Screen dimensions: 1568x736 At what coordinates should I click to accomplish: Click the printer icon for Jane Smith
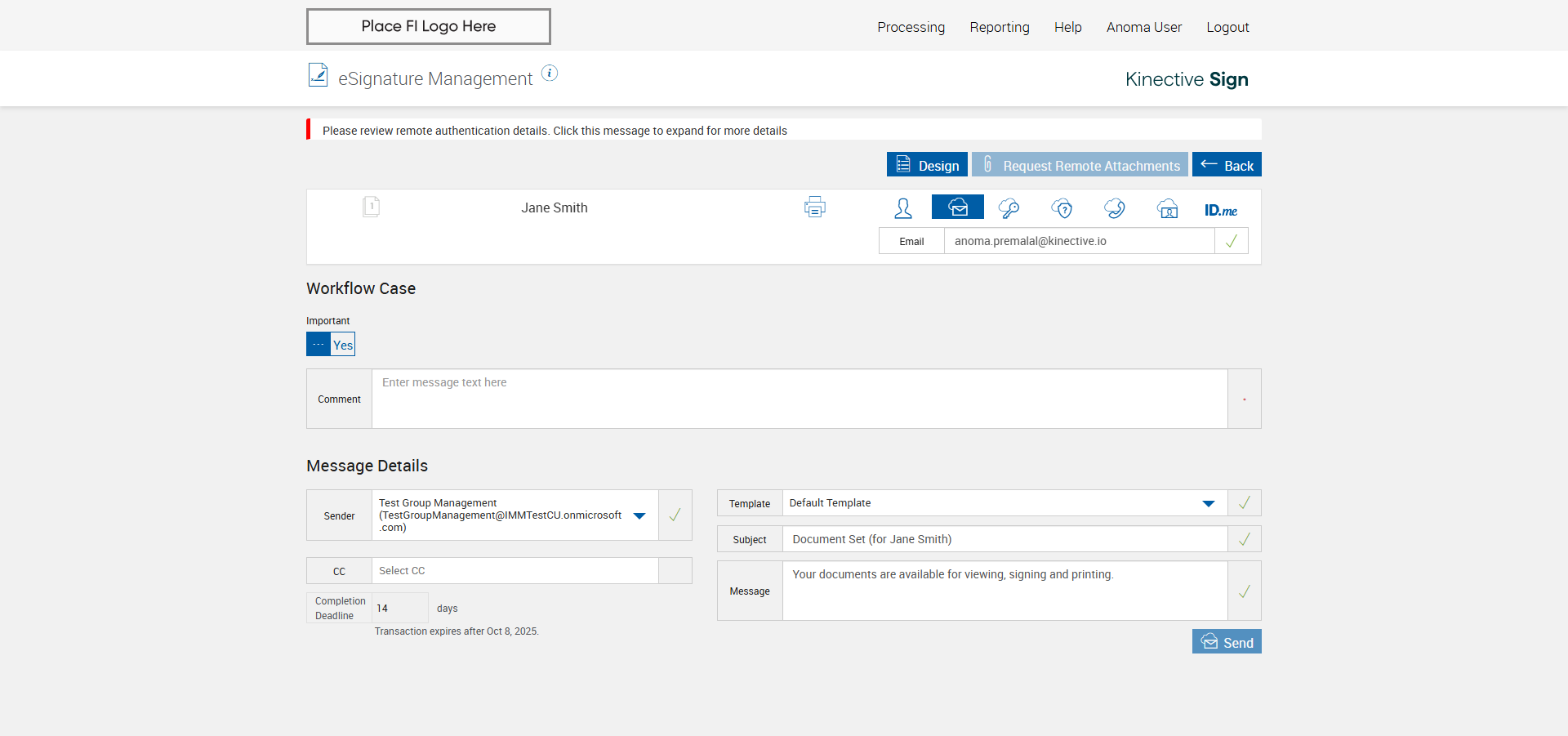[814, 207]
